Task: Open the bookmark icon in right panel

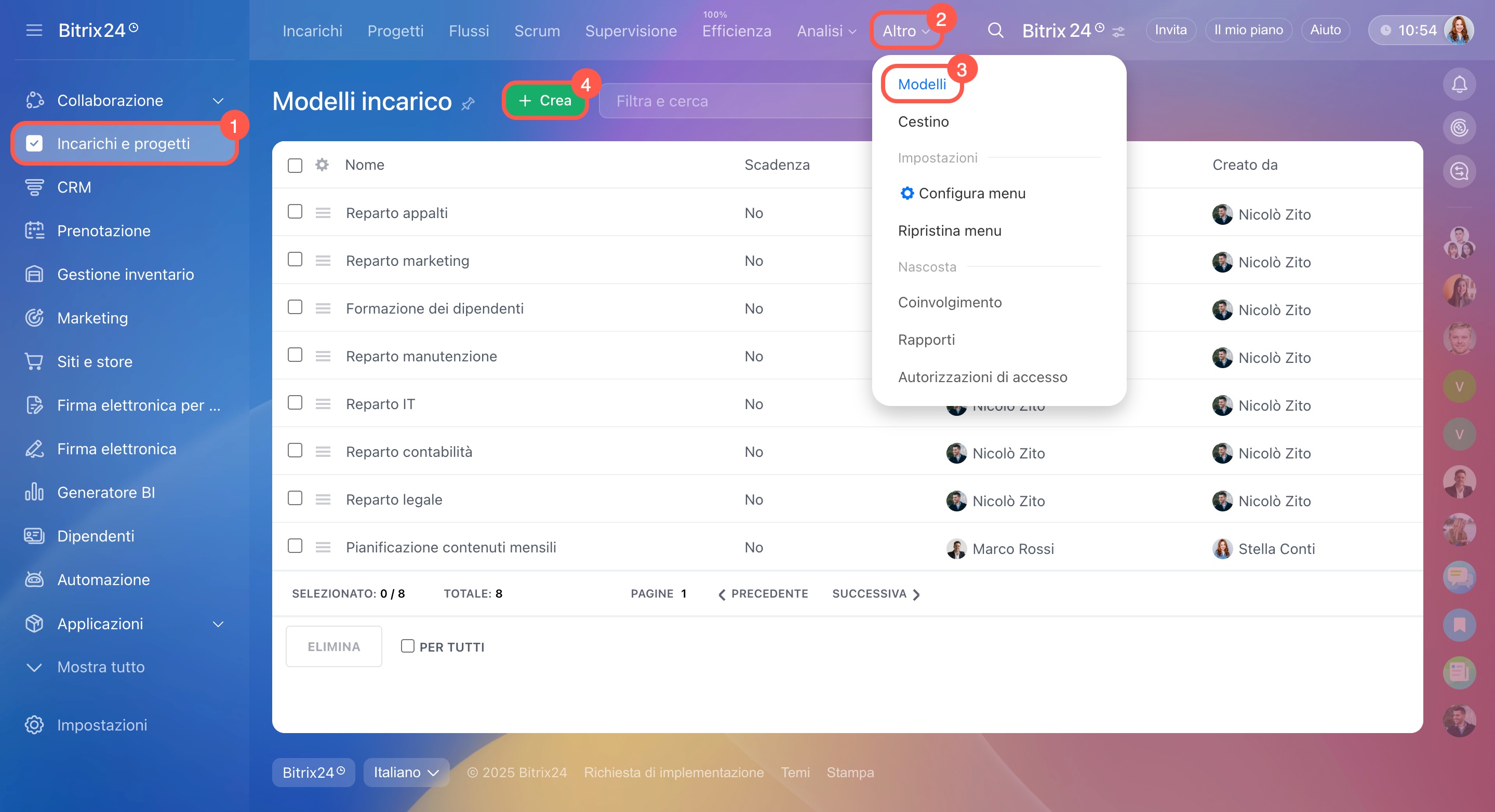Action: coord(1459,625)
